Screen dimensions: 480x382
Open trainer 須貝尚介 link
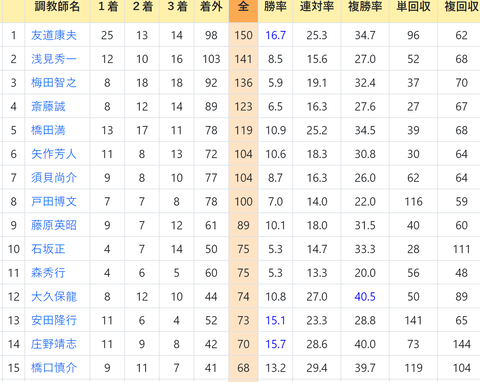54,178
